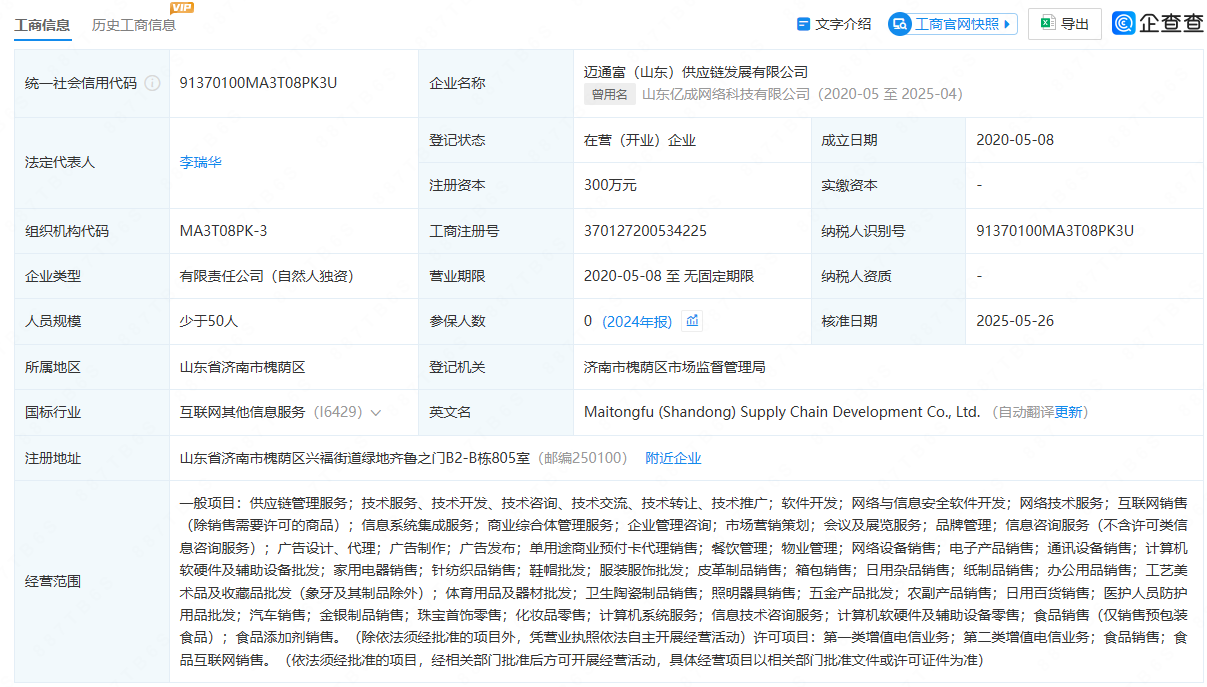1207x687 pixels.
Task: Open legal representative 李瑞华's profile
Action: click(200, 162)
